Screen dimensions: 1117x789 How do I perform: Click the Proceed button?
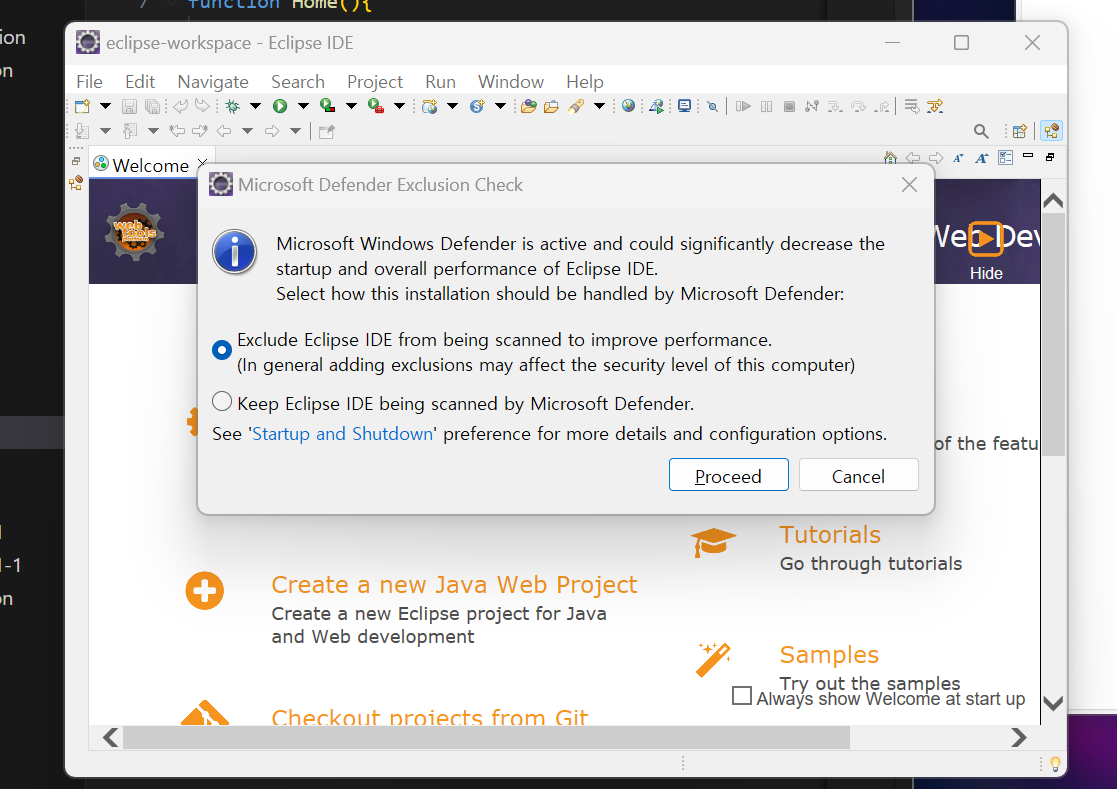point(729,475)
